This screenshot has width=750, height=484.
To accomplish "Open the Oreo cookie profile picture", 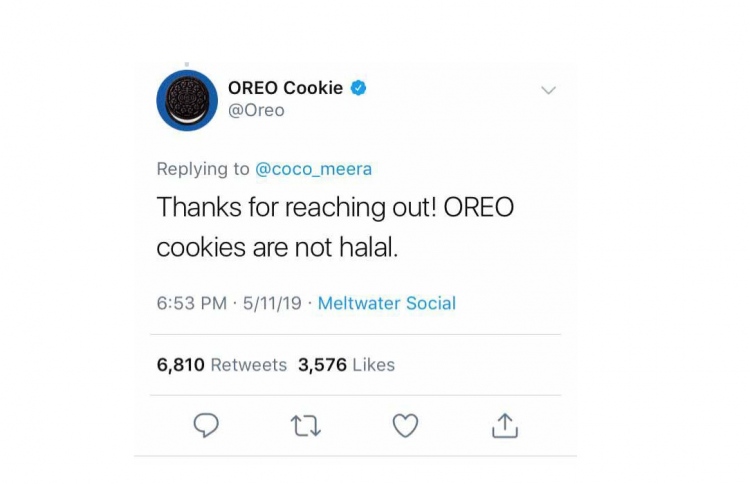I will pyautogui.click(x=187, y=100).
